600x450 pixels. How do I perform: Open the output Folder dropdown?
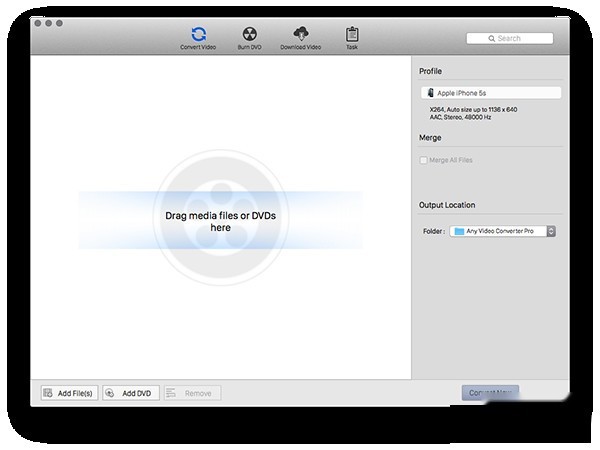pyautogui.click(x=502, y=231)
